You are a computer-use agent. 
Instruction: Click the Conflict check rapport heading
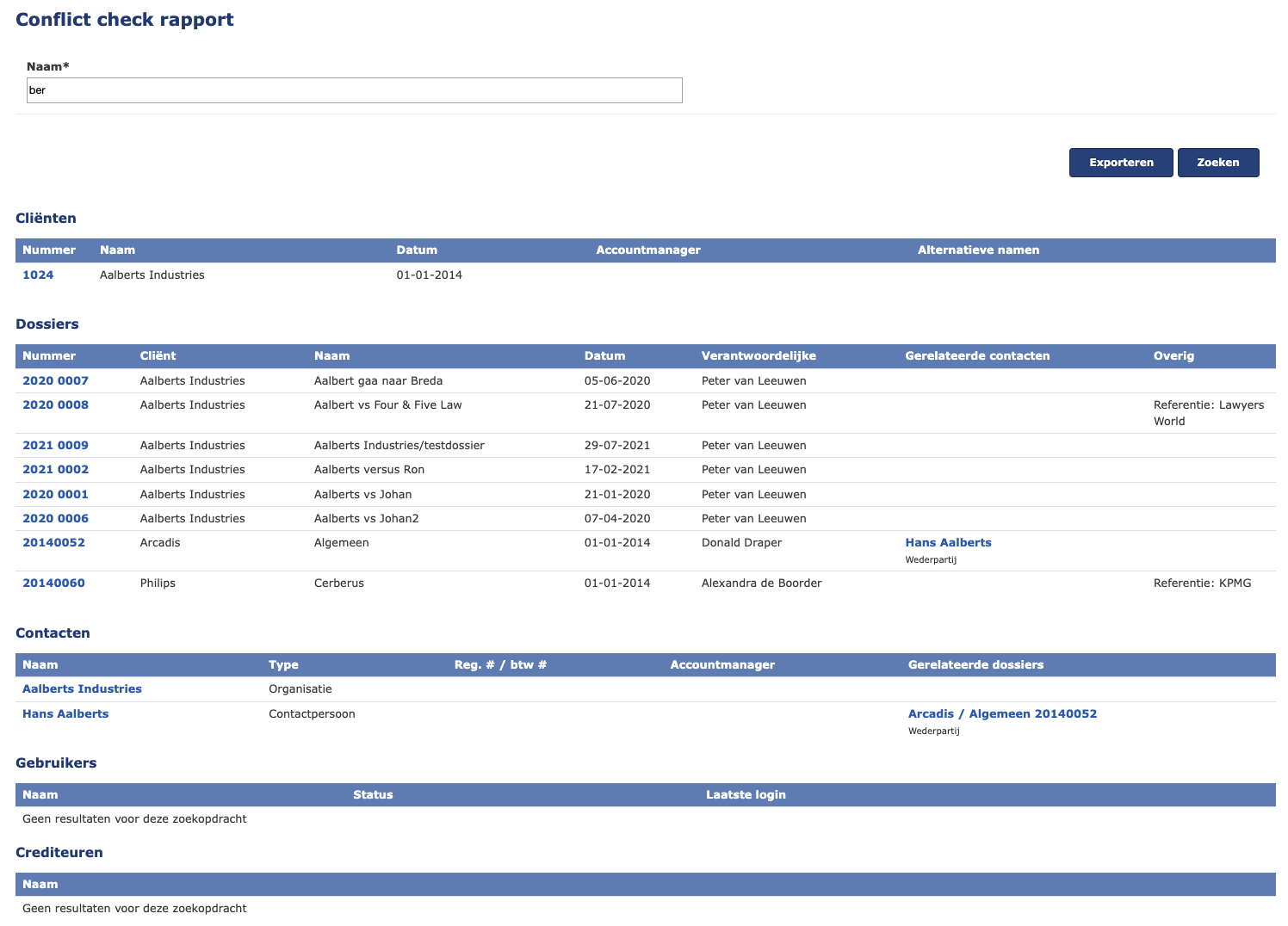(125, 20)
